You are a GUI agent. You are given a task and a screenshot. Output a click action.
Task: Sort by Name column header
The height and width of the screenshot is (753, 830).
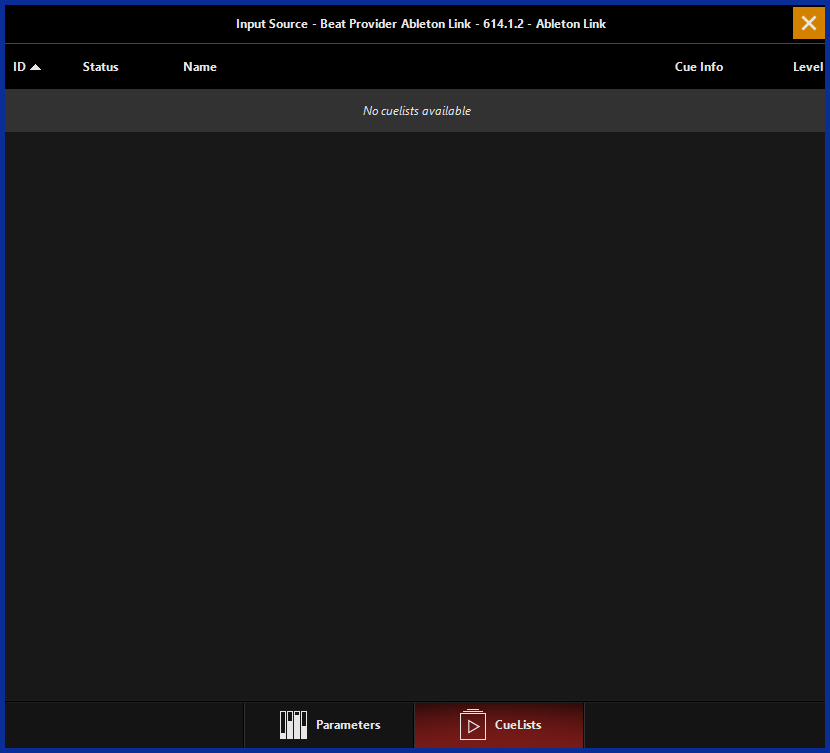click(x=200, y=67)
